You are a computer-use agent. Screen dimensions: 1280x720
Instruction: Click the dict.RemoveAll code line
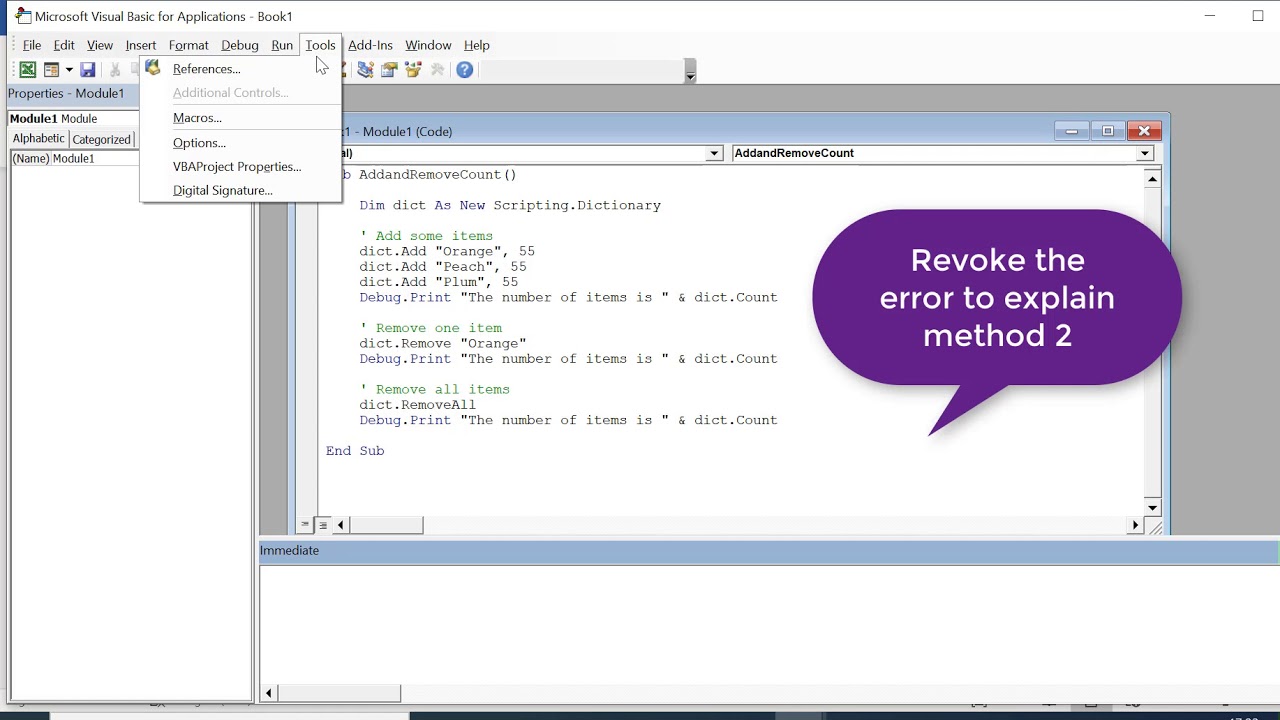pyautogui.click(x=418, y=405)
